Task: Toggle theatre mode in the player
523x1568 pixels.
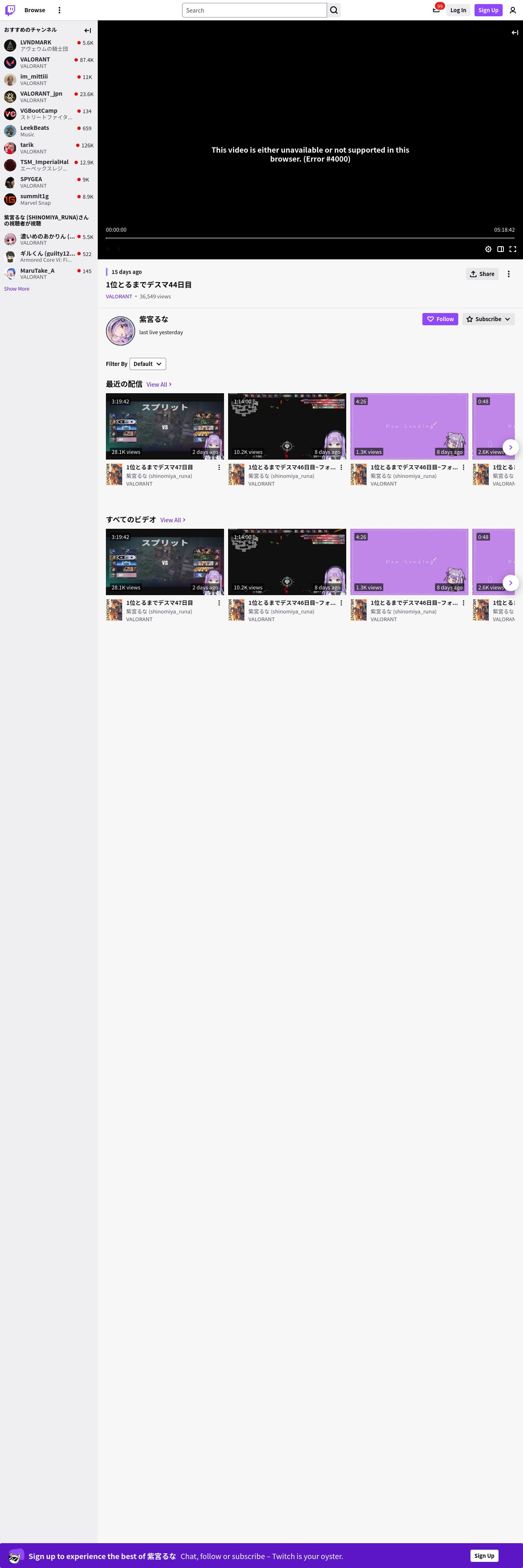Action: pos(501,249)
